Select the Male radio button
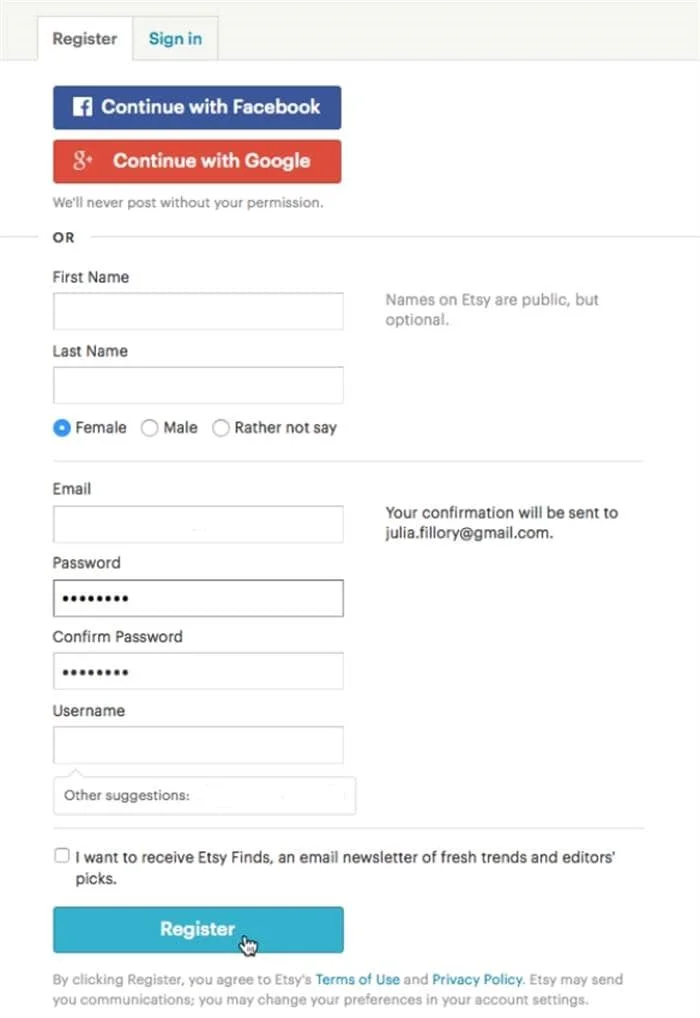Screen dimensions: 700x1018 pos(149,428)
